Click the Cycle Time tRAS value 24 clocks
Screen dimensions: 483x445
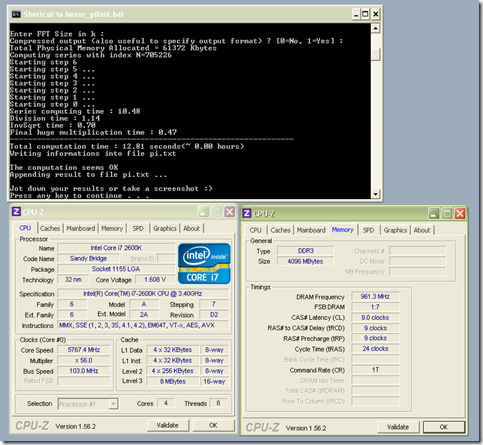375,349
